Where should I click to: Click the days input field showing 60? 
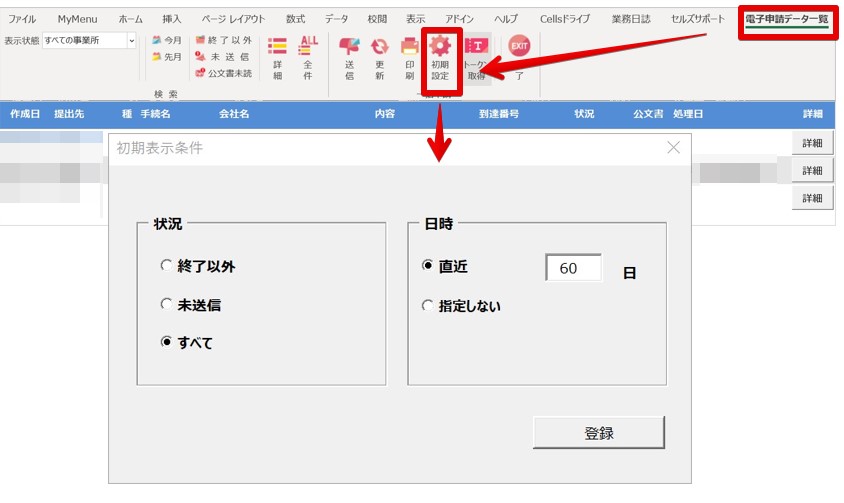pyautogui.click(x=573, y=268)
